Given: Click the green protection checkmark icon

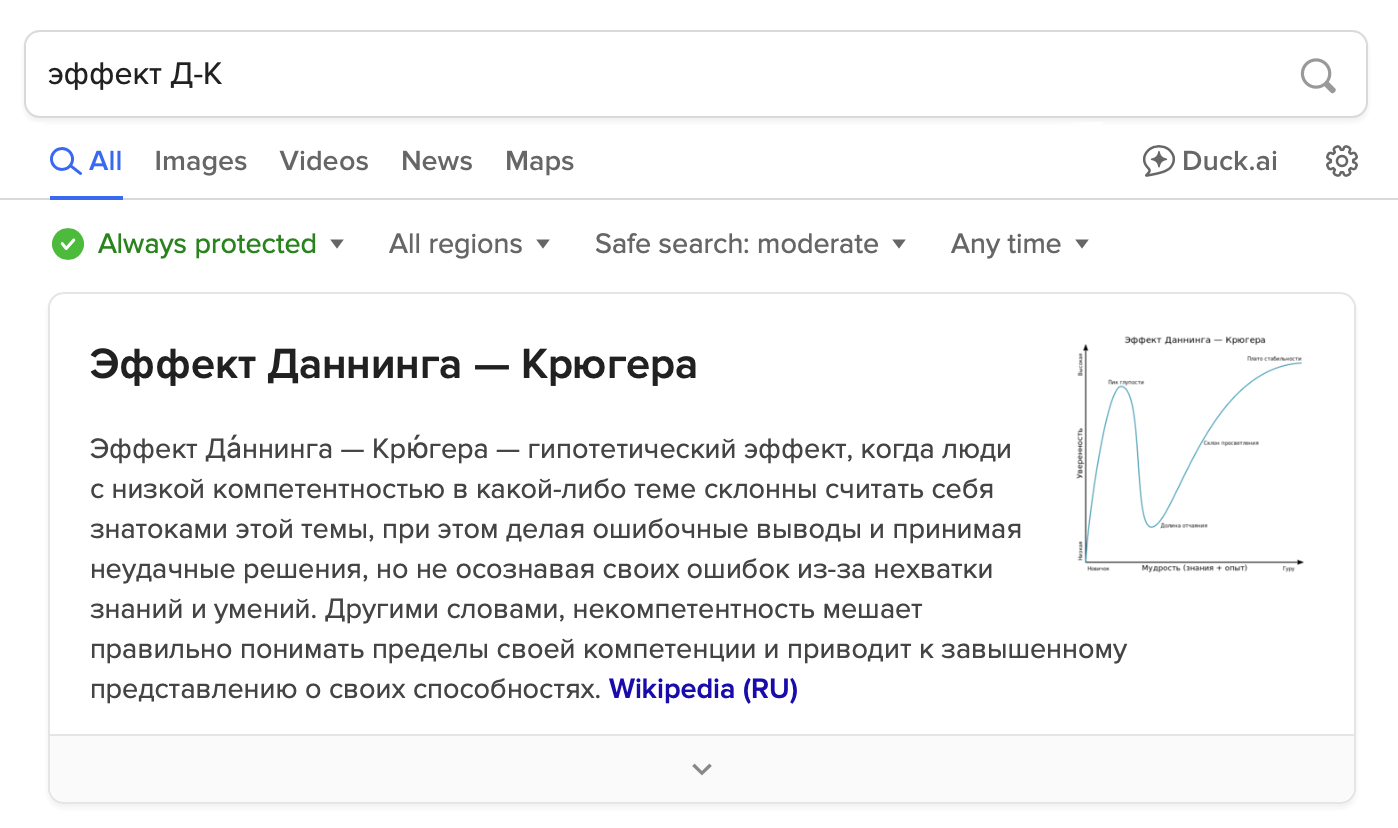Looking at the screenshot, I should tap(68, 244).
